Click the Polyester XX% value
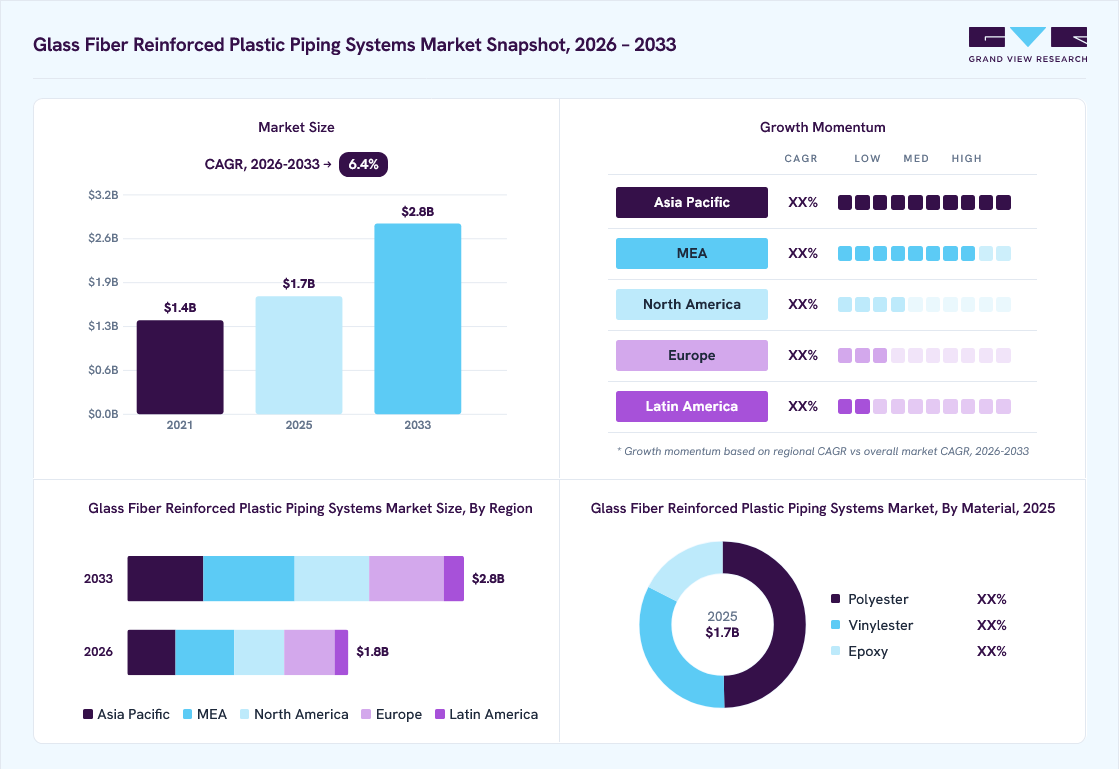Image resolution: width=1120 pixels, height=769 pixels. pyautogui.click(x=991, y=599)
